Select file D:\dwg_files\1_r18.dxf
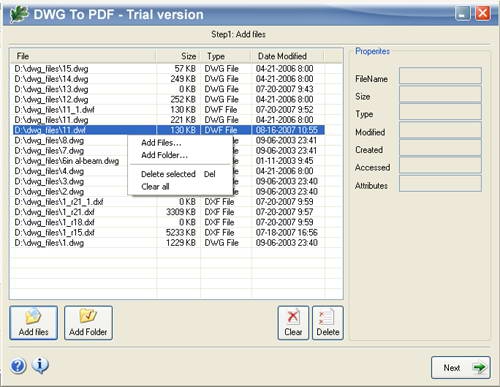Screen dimensions: 500x387 click(x=54, y=222)
